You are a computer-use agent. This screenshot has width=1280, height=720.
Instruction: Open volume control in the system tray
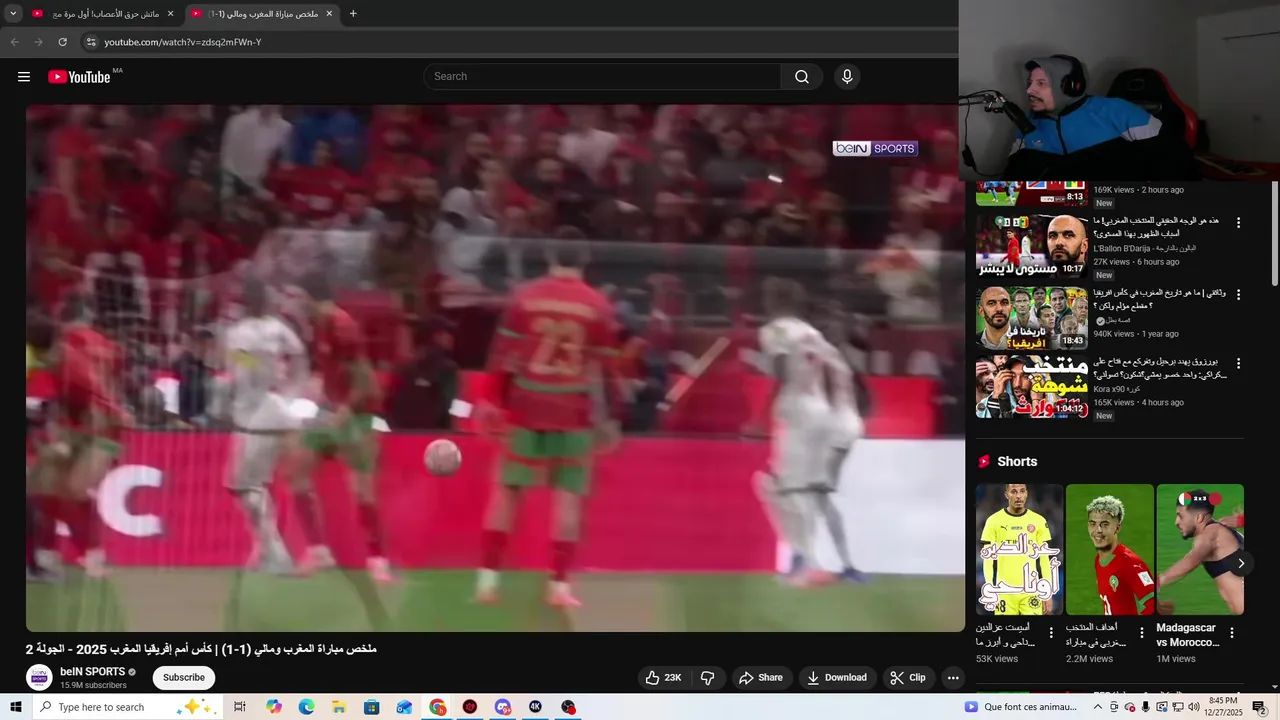(1193, 707)
